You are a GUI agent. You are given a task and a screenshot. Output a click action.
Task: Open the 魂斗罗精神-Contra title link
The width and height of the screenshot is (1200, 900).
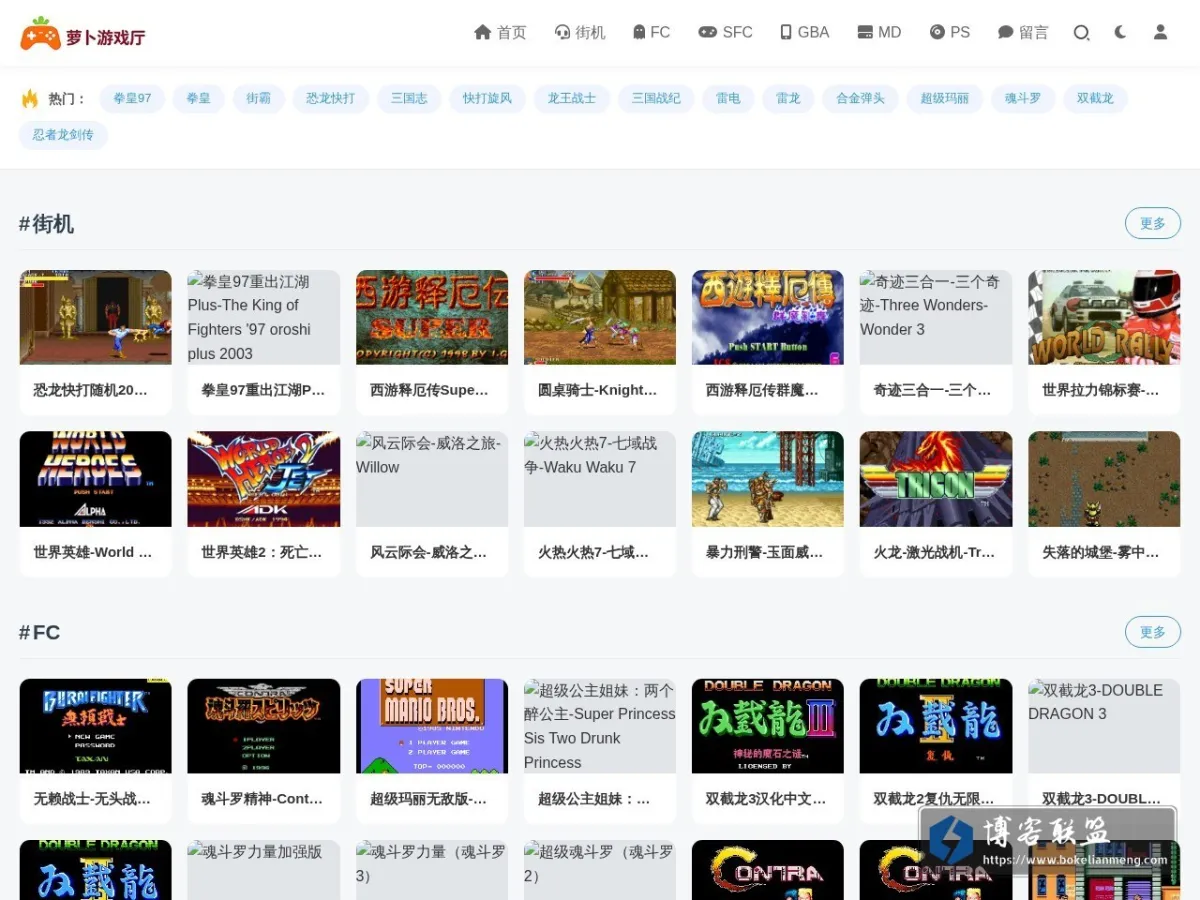[x=264, y=799]
